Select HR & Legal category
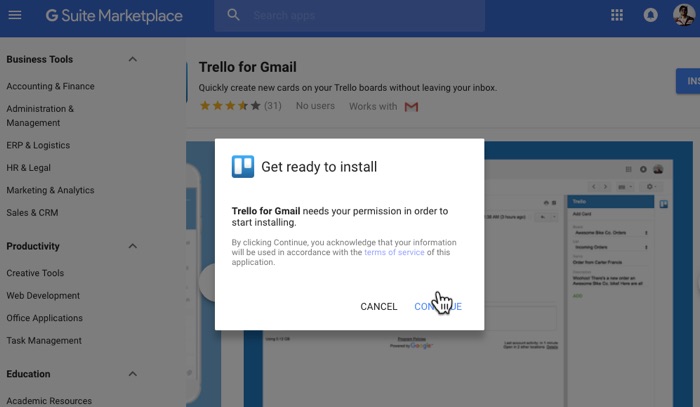This screenshot has width=700, height=407. pos(29,168)
